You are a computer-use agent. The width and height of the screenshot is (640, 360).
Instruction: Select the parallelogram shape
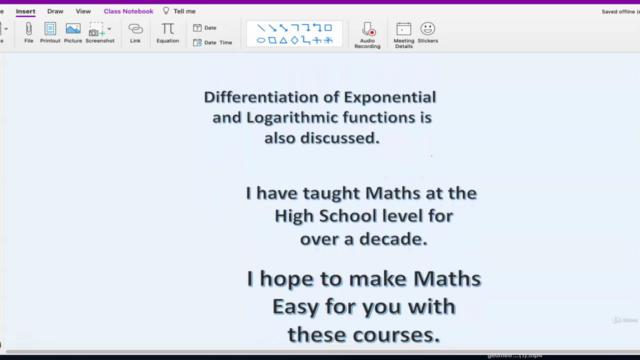[272, 40]
